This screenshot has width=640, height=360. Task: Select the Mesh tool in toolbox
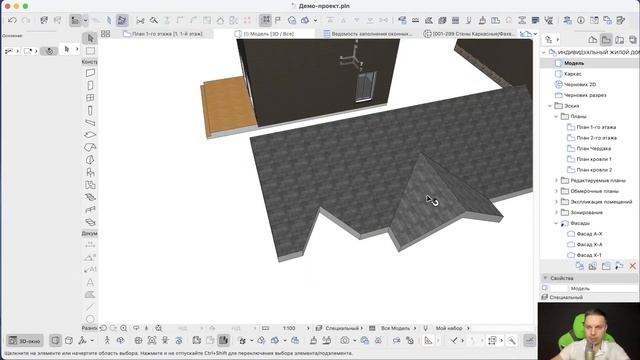90,222
